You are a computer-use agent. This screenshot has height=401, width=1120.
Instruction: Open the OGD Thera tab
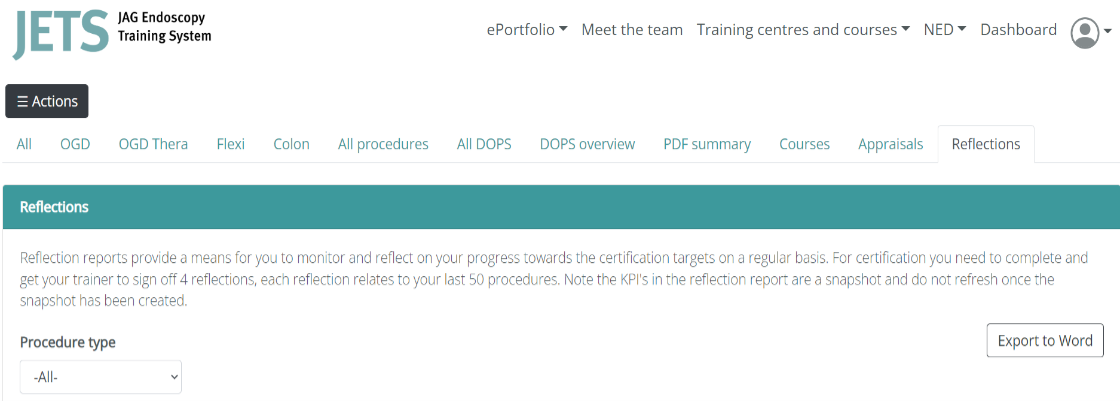[x=153, y=144]
